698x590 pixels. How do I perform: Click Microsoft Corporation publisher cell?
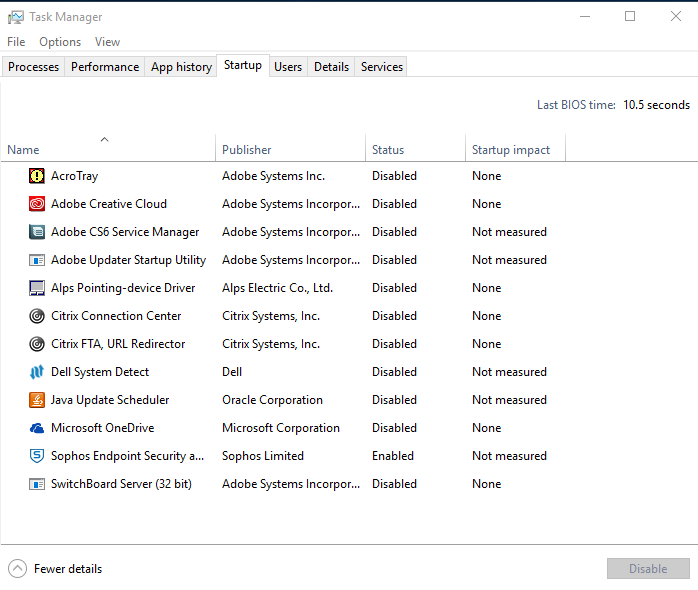click(x=280, y=428)
